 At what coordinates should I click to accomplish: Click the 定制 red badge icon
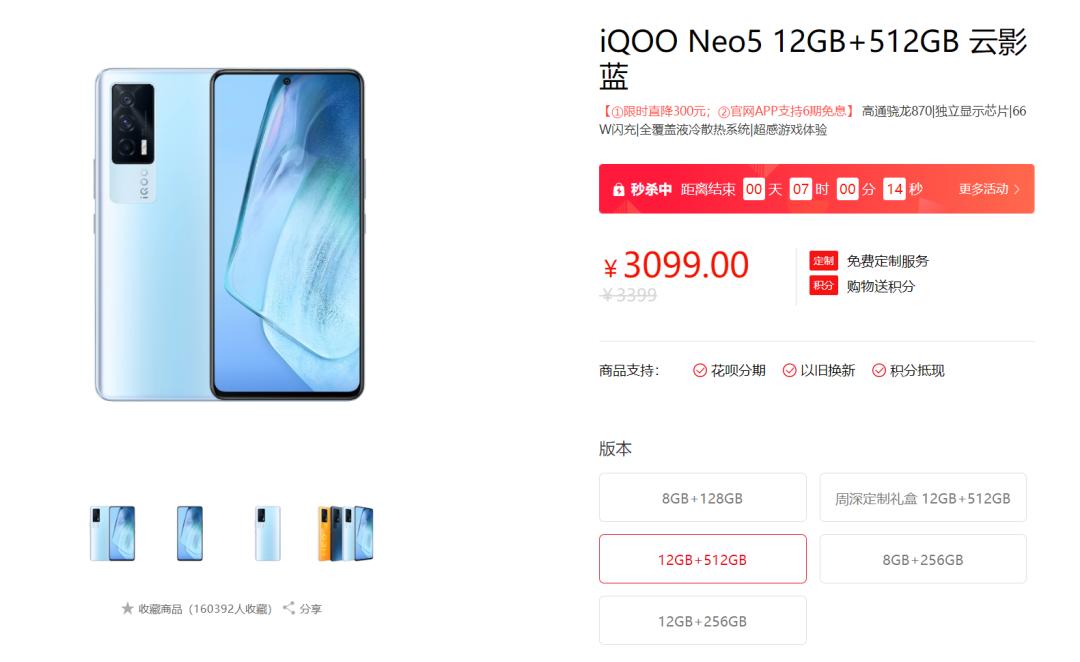pyautogui.click(x=823, y=260)
